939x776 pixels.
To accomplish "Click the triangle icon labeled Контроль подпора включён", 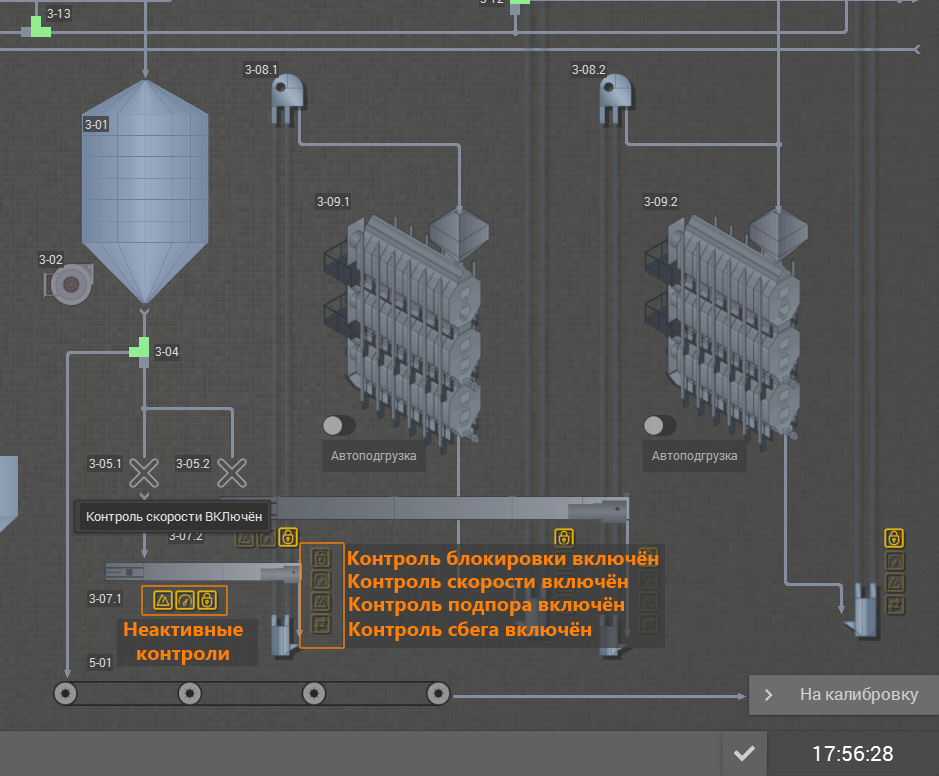I will tap(321, 602).
